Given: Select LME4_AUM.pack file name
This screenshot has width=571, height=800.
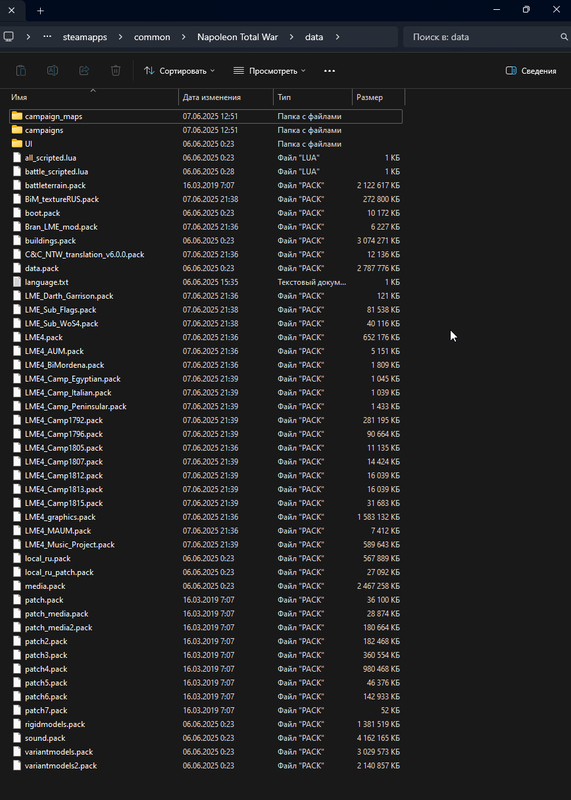Looking at the screenshot, I should 54,351.
